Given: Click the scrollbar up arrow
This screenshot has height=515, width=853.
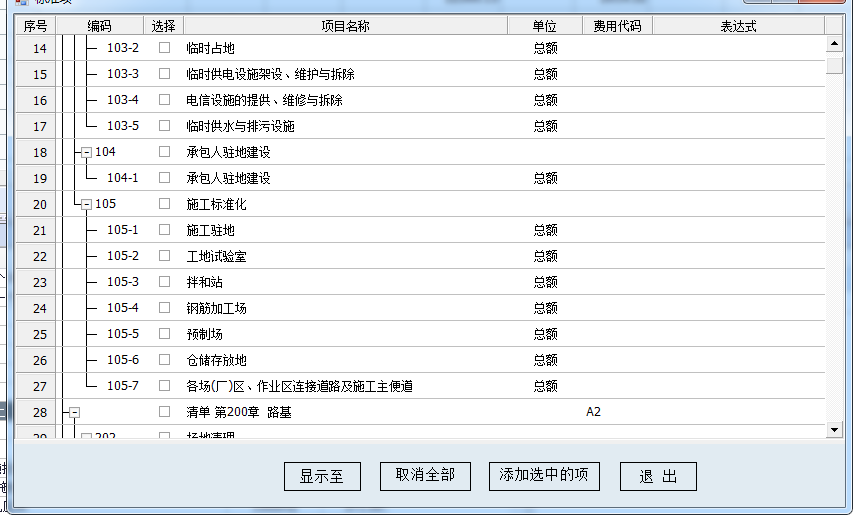Looking at the screenshot, I should point(835,44).
